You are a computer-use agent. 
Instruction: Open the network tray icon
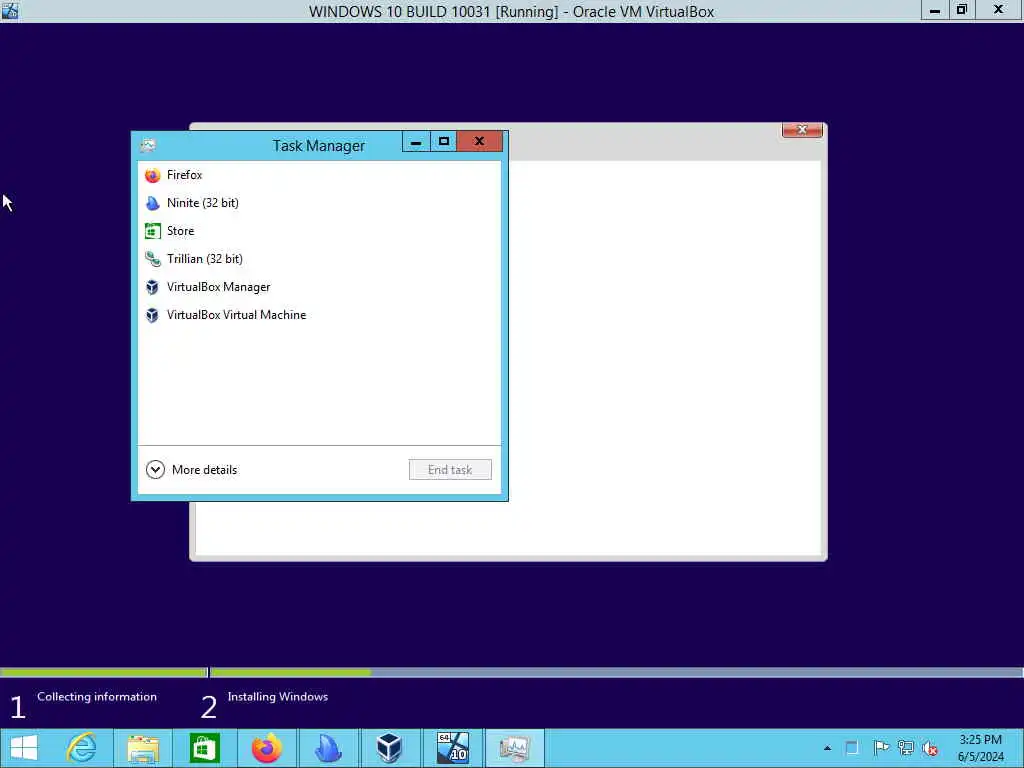pyautogui.click(x=906, y=748)
